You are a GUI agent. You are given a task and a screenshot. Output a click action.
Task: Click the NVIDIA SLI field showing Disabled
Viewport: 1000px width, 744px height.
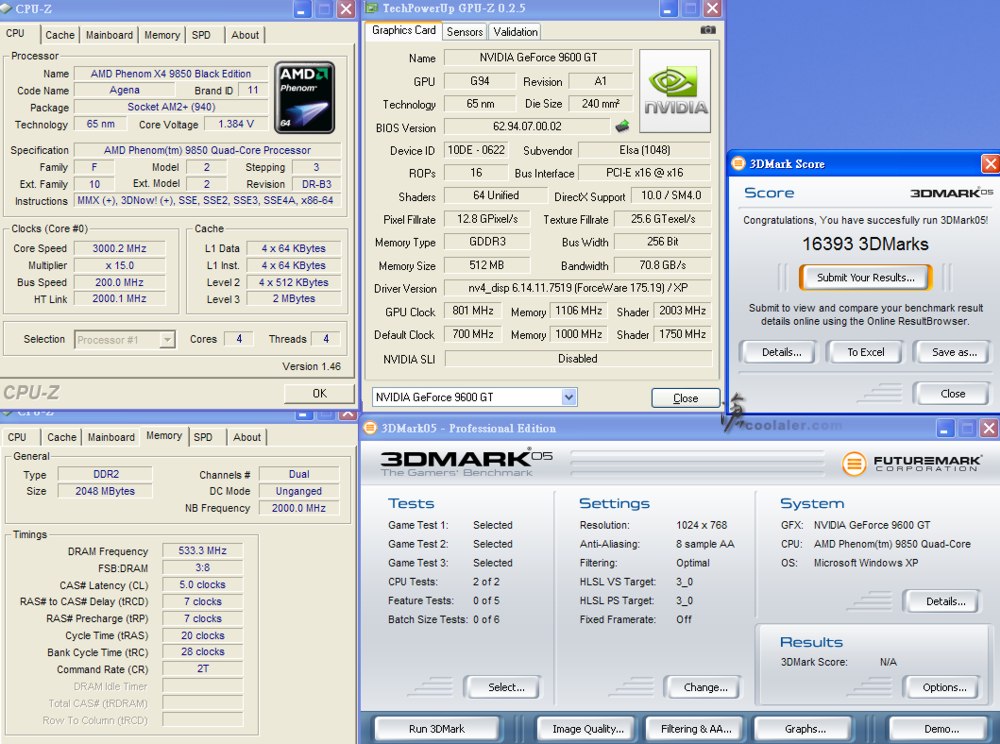(x=578, y=358)
